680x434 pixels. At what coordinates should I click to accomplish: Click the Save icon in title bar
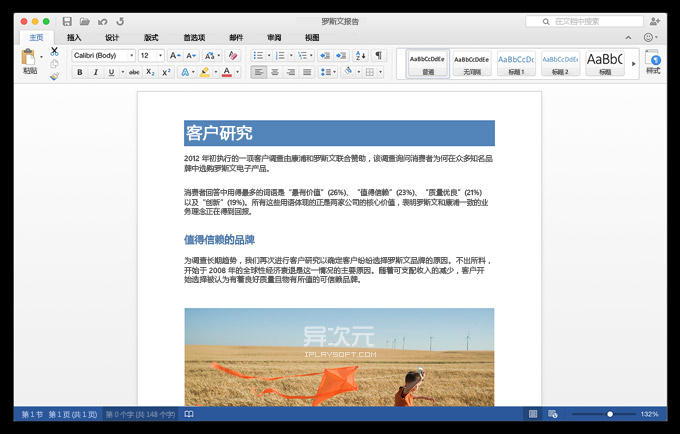tap(67, 21)
